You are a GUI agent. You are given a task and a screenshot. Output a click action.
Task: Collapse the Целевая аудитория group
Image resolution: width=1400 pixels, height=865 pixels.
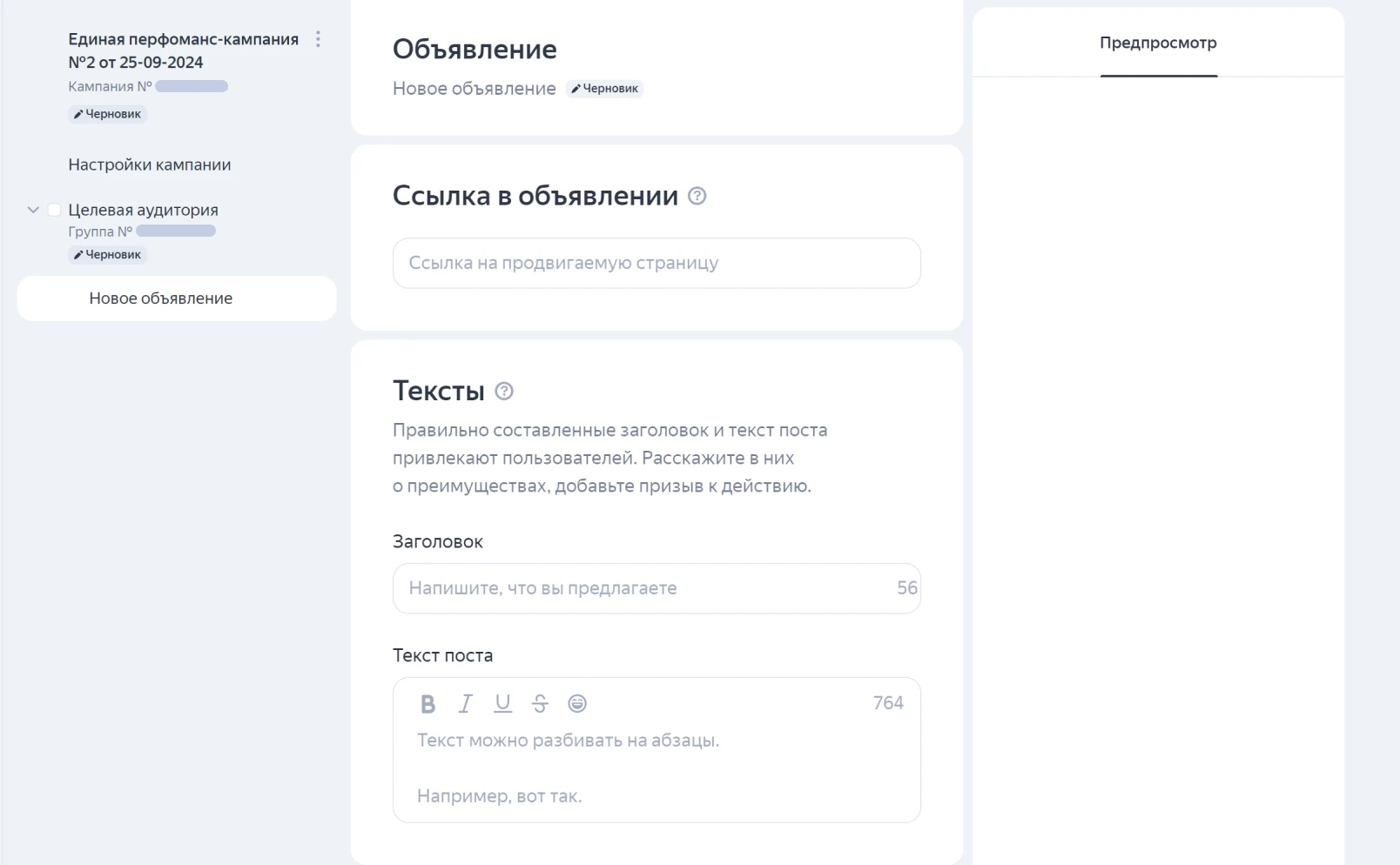pos(33,210)
